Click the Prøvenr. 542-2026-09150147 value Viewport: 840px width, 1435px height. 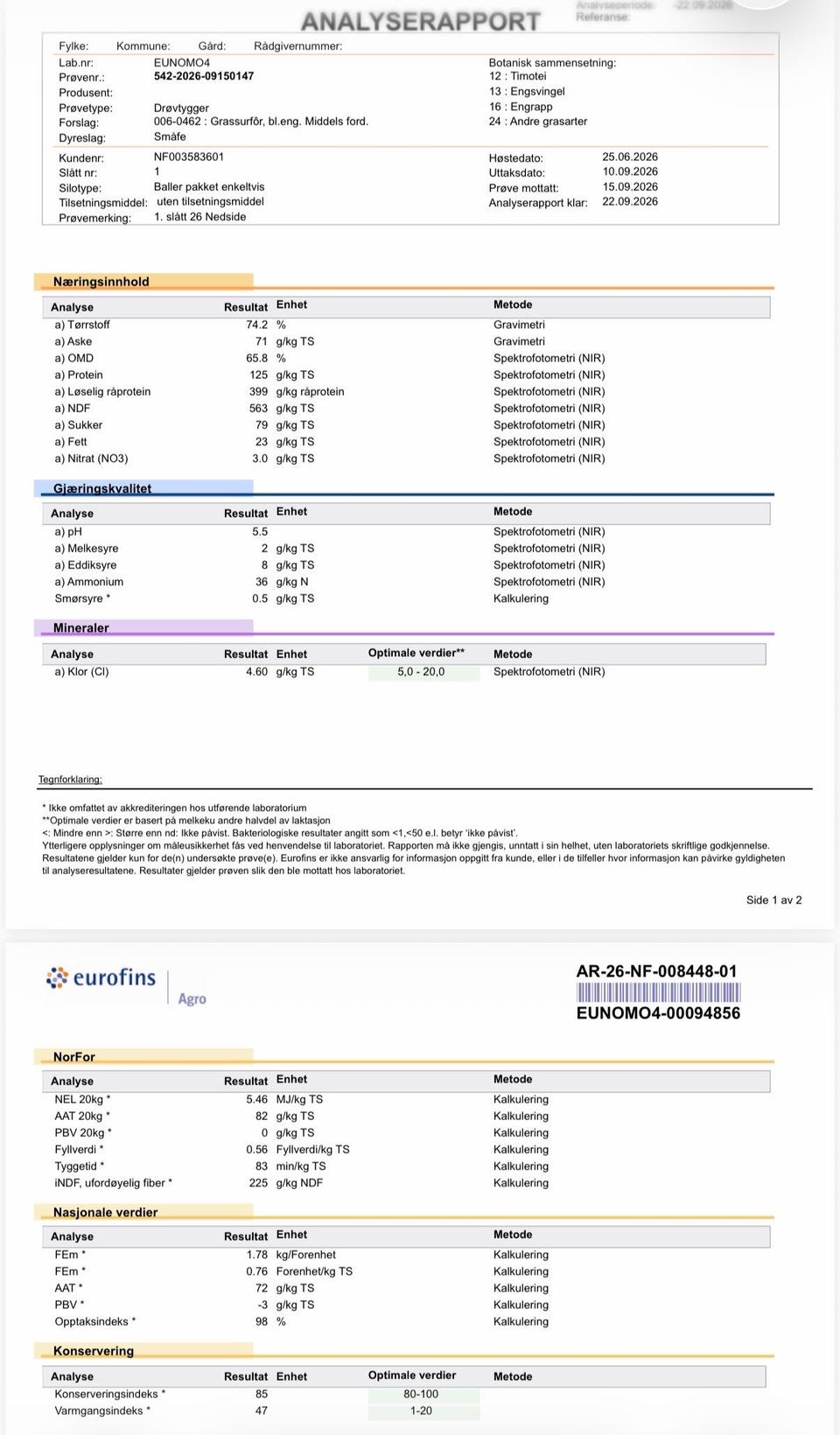coord(204,76)
